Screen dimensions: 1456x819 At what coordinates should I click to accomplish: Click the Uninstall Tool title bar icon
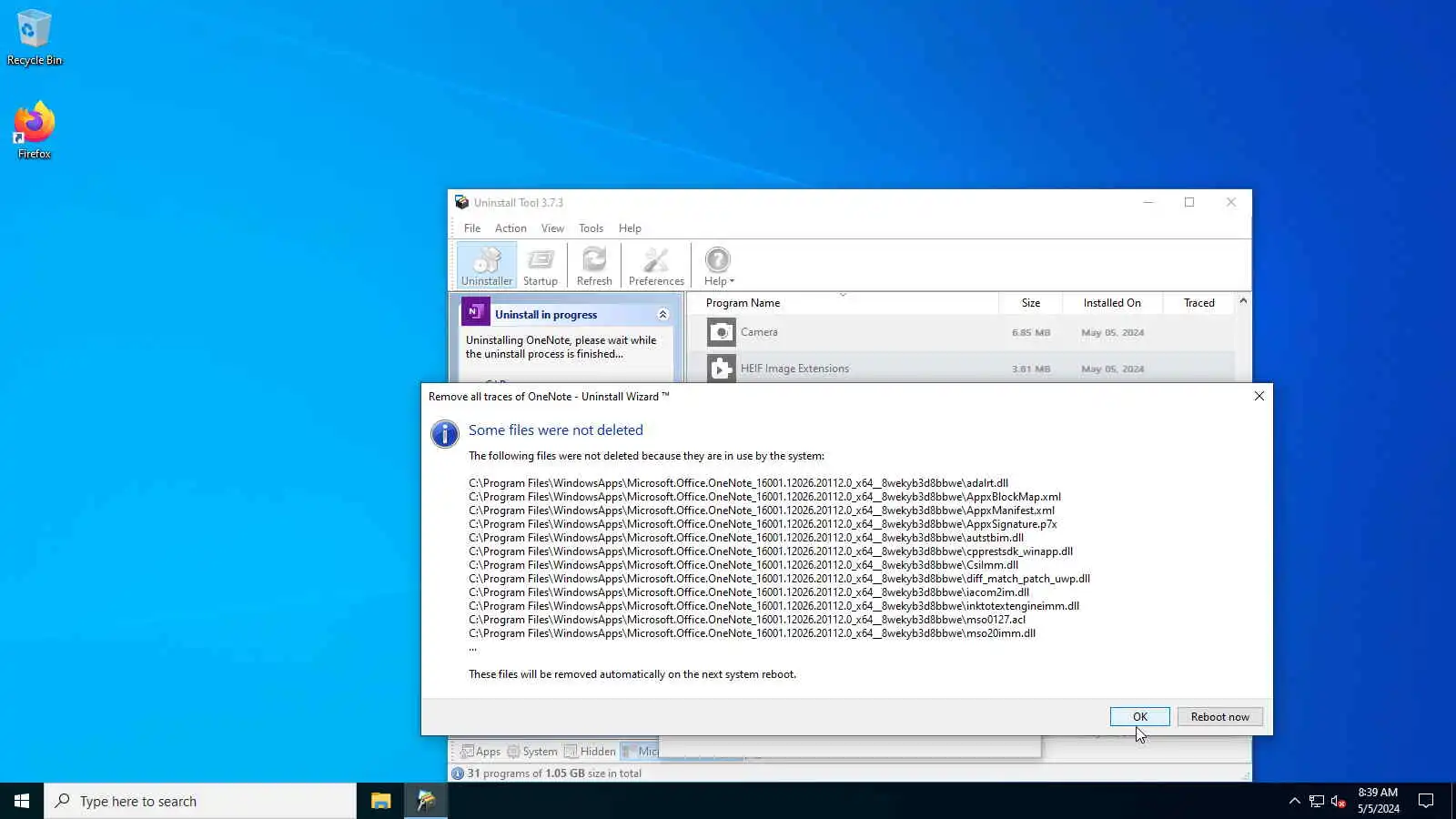[x=462, y=202]
